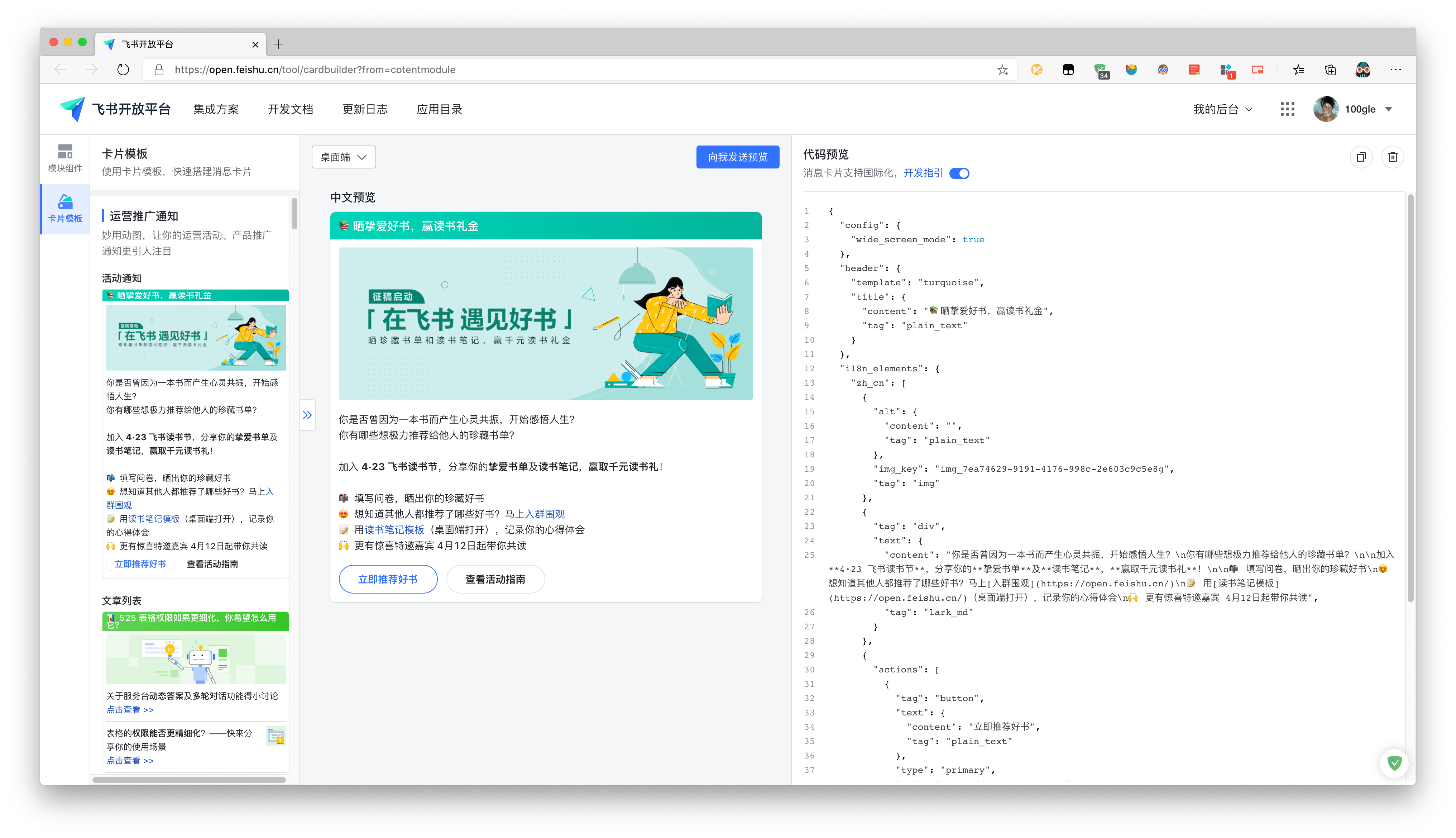Image resolution: width=1456 pixels, height=838 pixels.
Task: Follow the 读书笔记模板 link in preview
Action: point(394,529)
